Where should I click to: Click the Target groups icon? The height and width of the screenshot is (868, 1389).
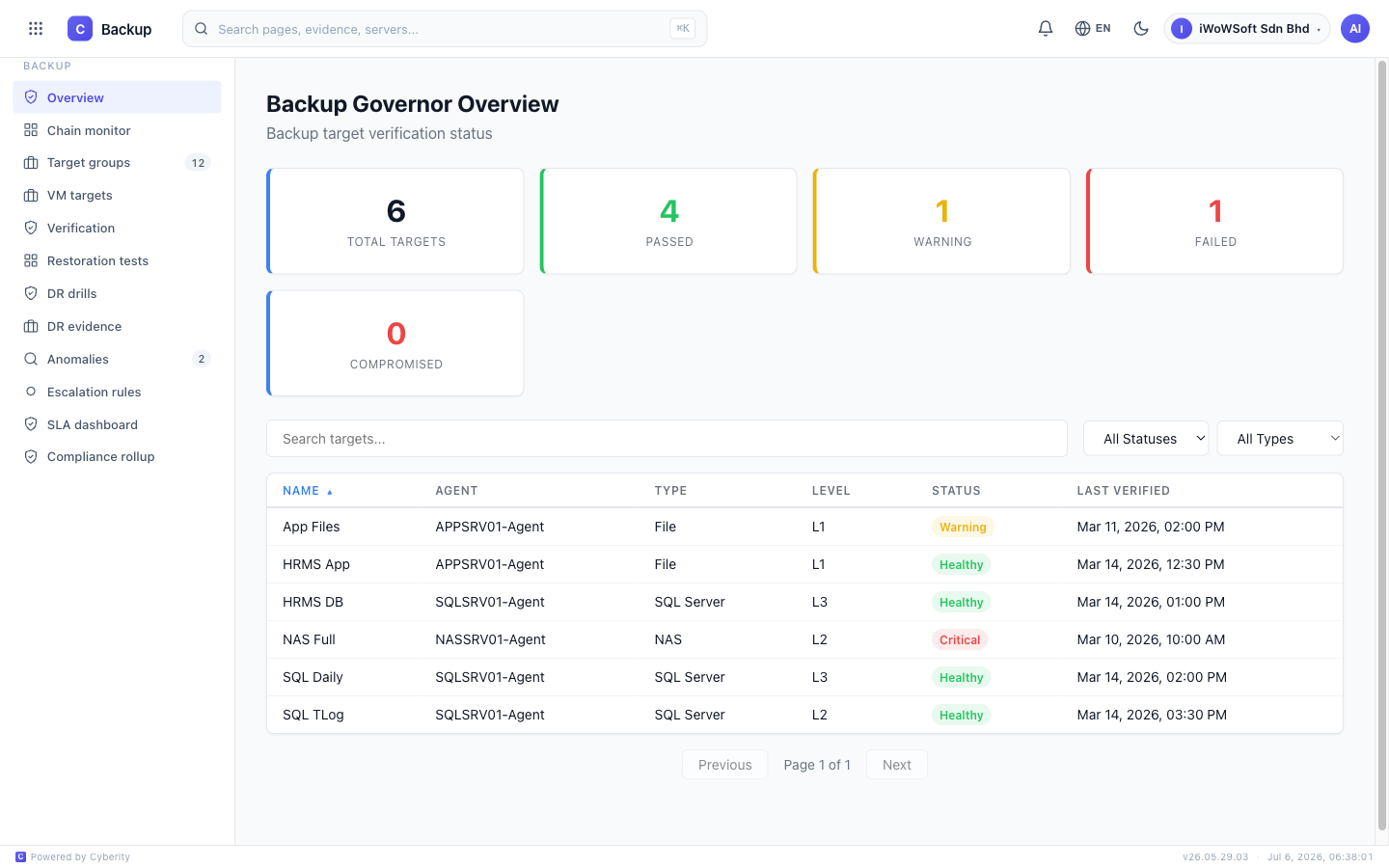pos(31,163)
